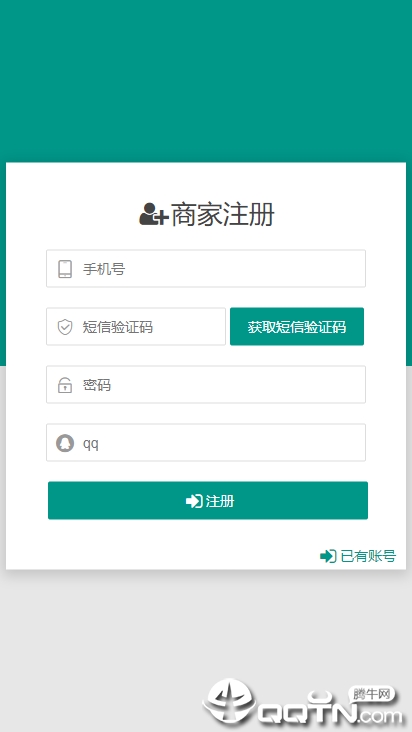Click the mobile phone icon in 手机号 field
412x732 pixels.
pos(65,269)
